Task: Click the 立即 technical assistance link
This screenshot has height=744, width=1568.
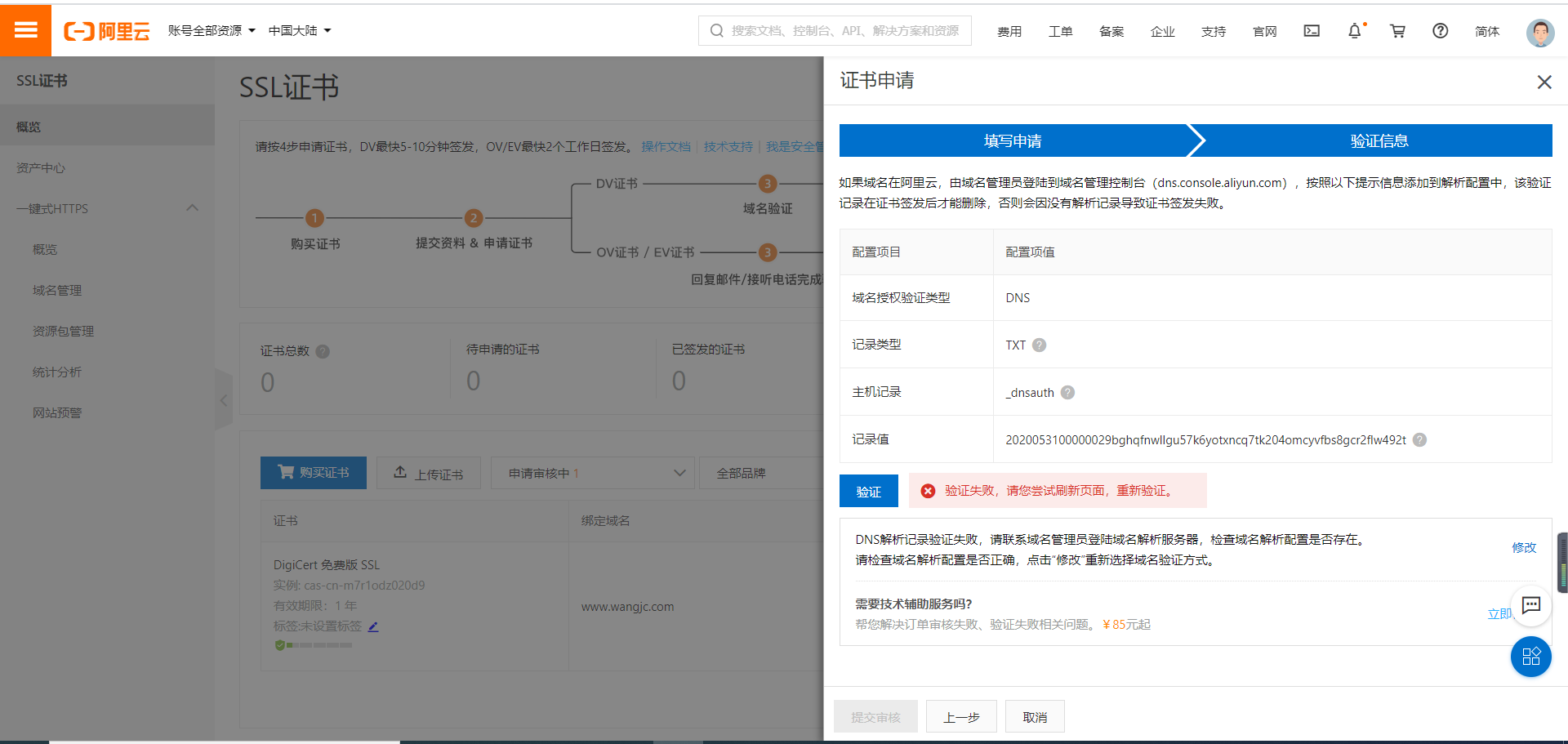Action: click(1499, 613)
